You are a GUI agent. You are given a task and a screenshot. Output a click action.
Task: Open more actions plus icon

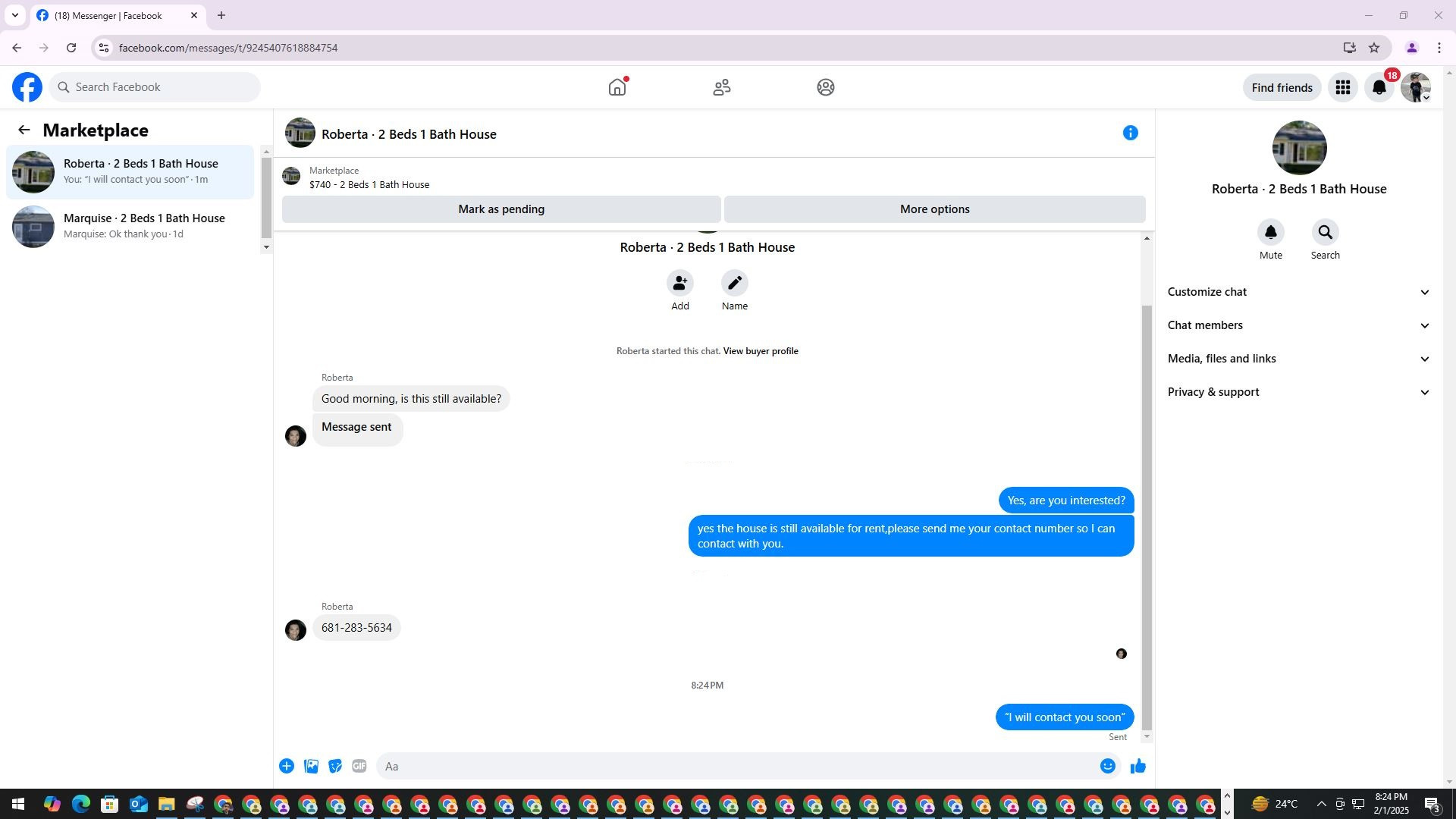[287, 767]
